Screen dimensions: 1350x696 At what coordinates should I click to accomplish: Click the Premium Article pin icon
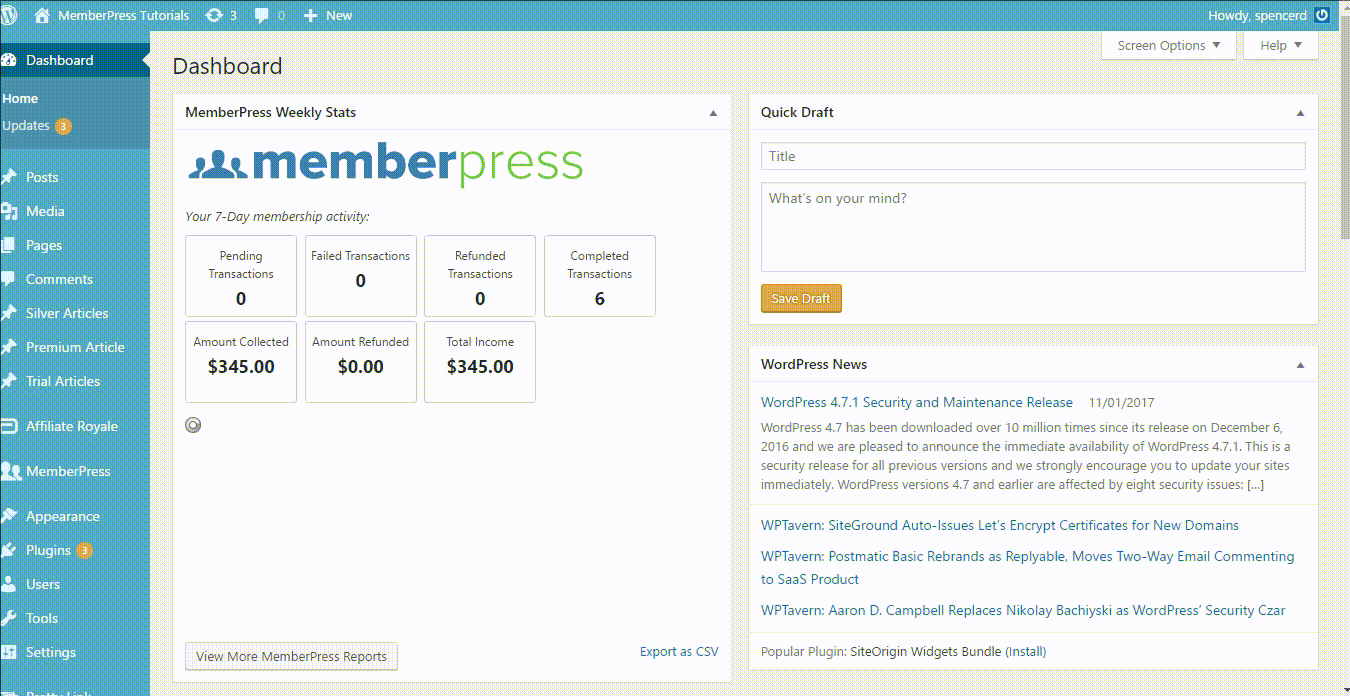point(9,347)
